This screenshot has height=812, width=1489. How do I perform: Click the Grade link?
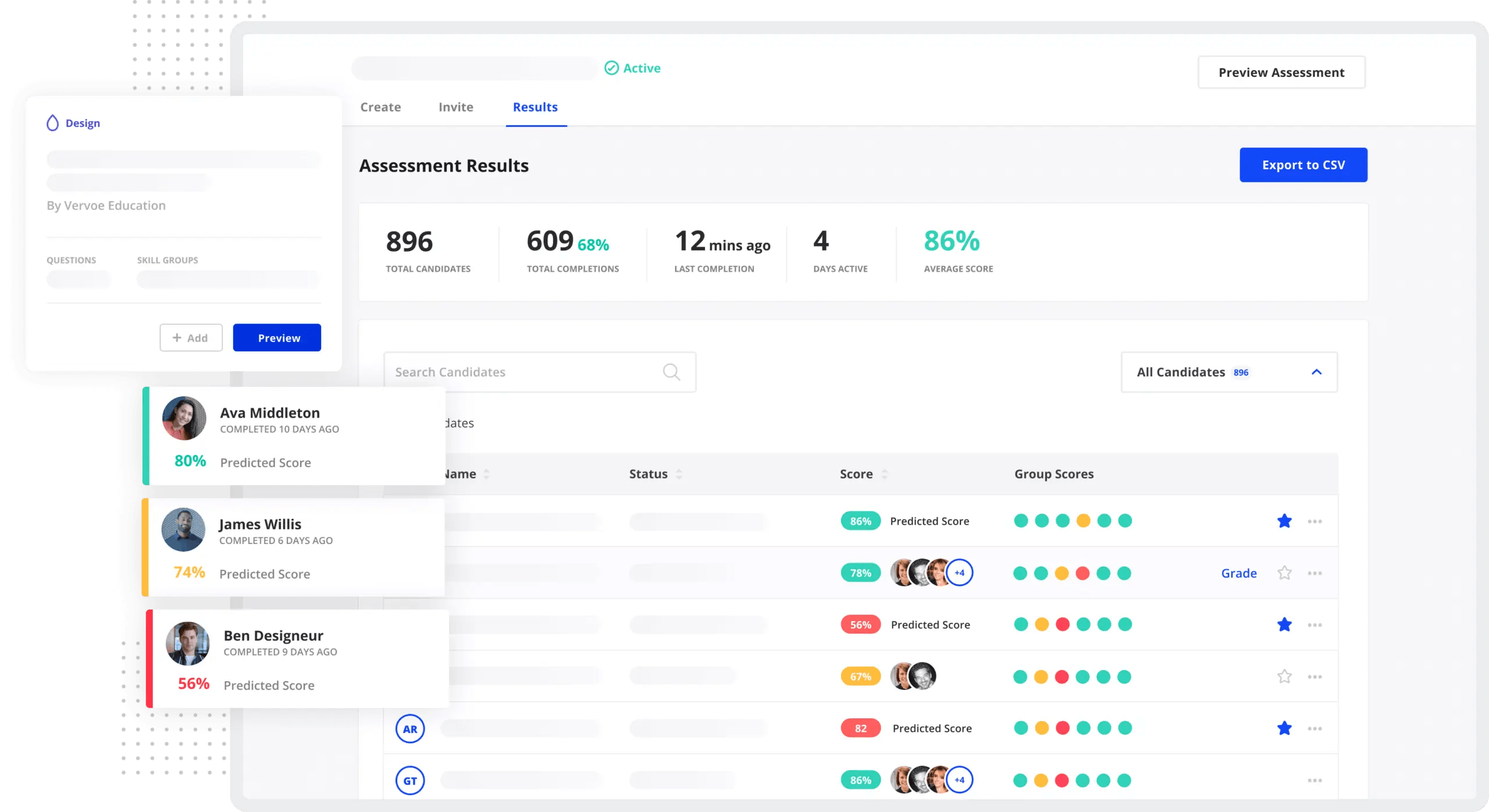click(1239, 573)
